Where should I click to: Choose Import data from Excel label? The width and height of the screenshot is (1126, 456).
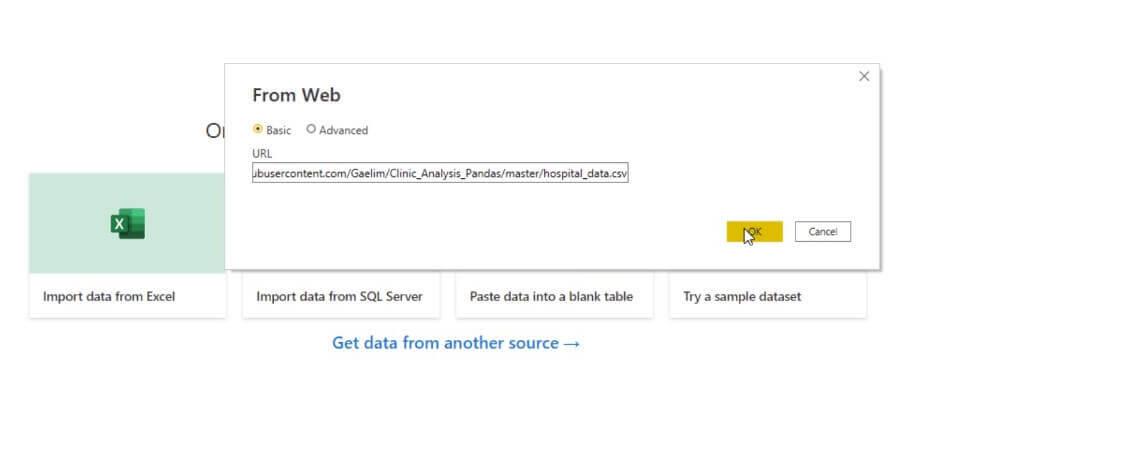click(109, 297)
